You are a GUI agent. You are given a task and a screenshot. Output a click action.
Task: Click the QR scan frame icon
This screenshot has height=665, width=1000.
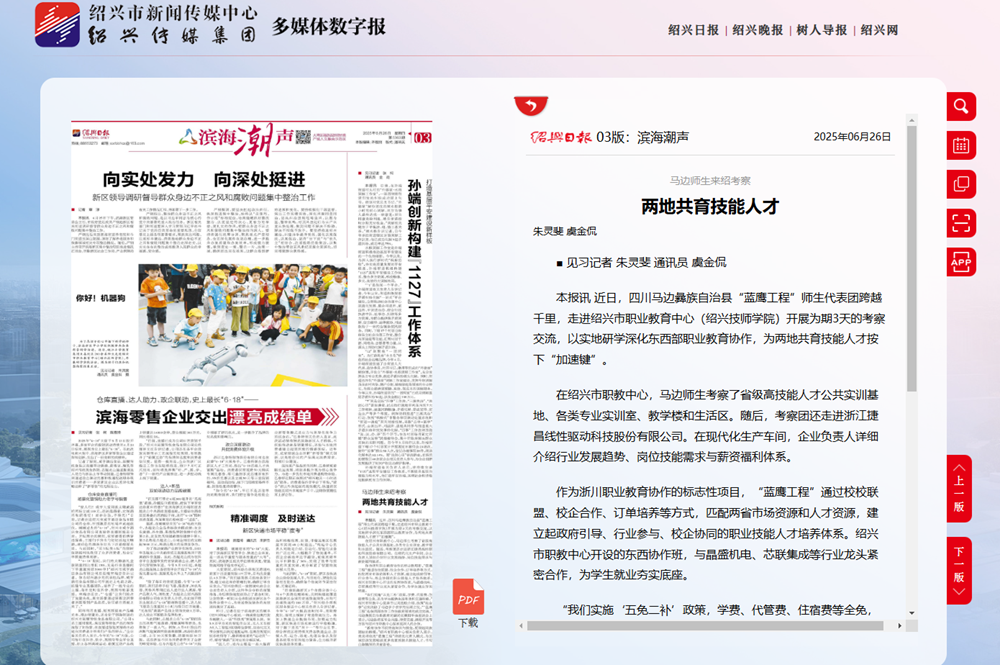(x=961, y=223)
